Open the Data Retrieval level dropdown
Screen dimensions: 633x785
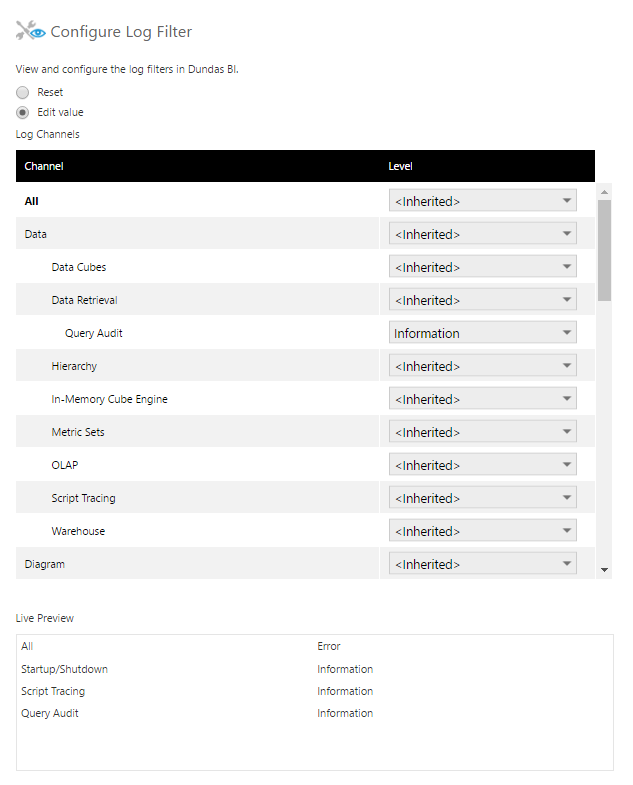coord(483,300)
